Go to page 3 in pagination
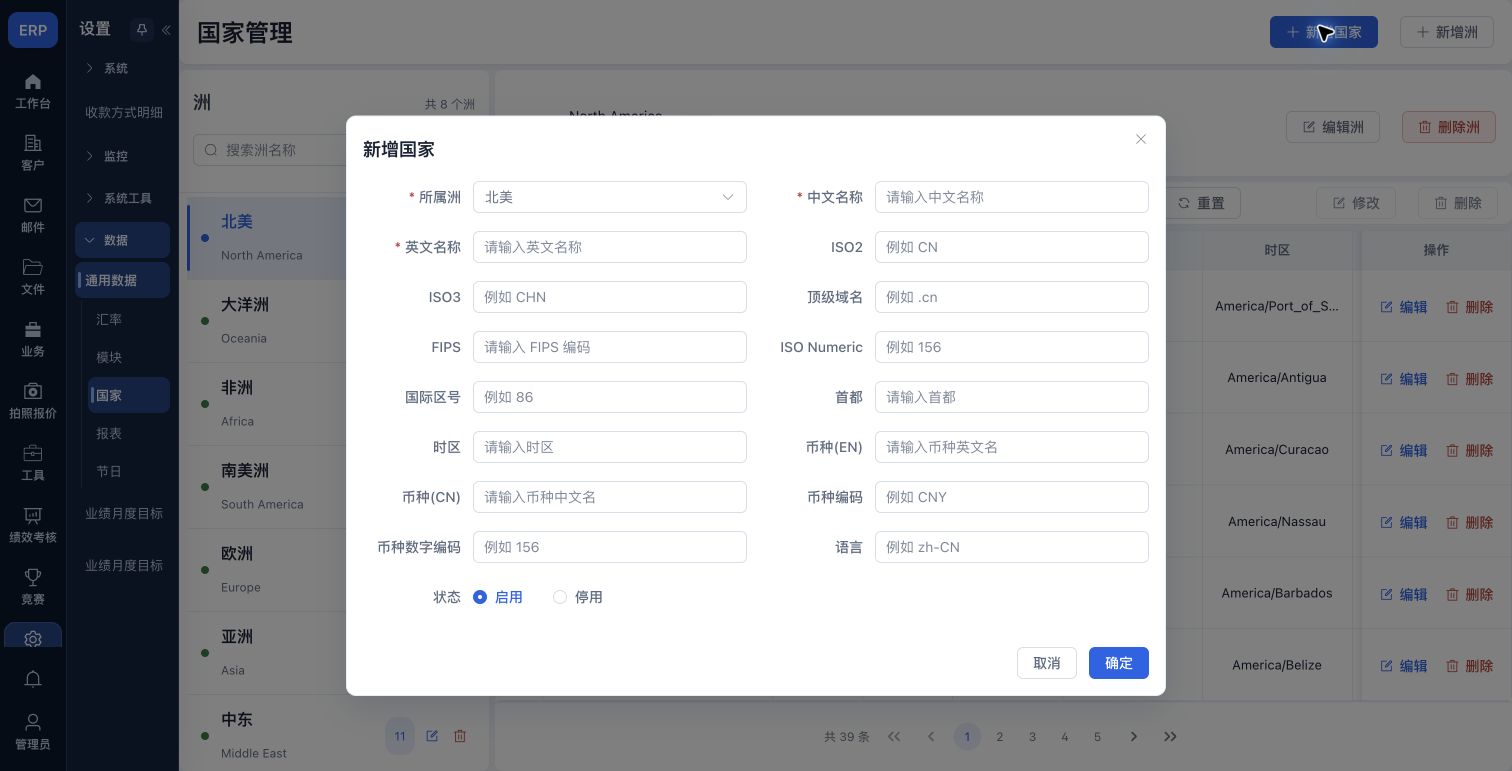Screen dimensions: 1512x771 click(1032, 737)
